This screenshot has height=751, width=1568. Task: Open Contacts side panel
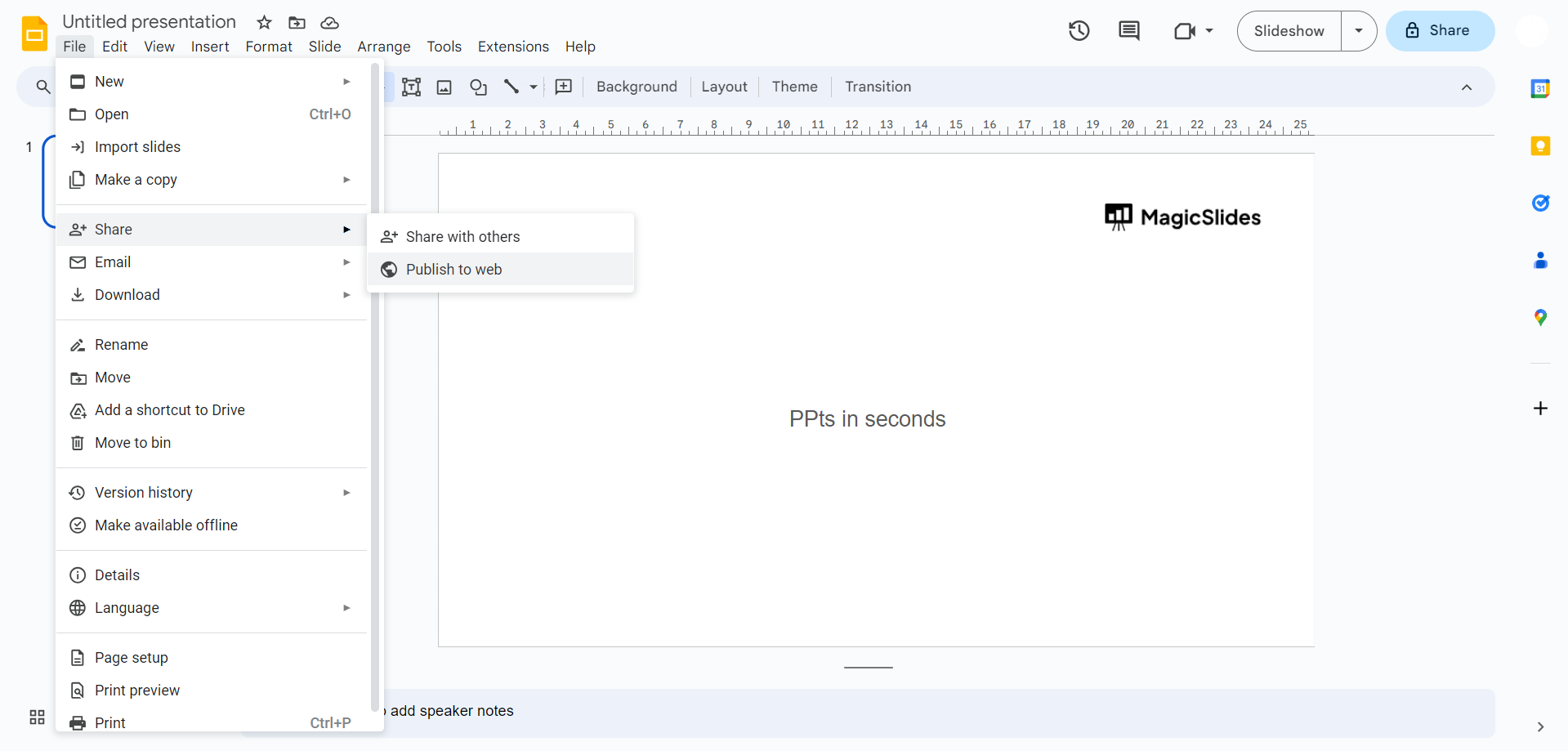(1540, 260)
